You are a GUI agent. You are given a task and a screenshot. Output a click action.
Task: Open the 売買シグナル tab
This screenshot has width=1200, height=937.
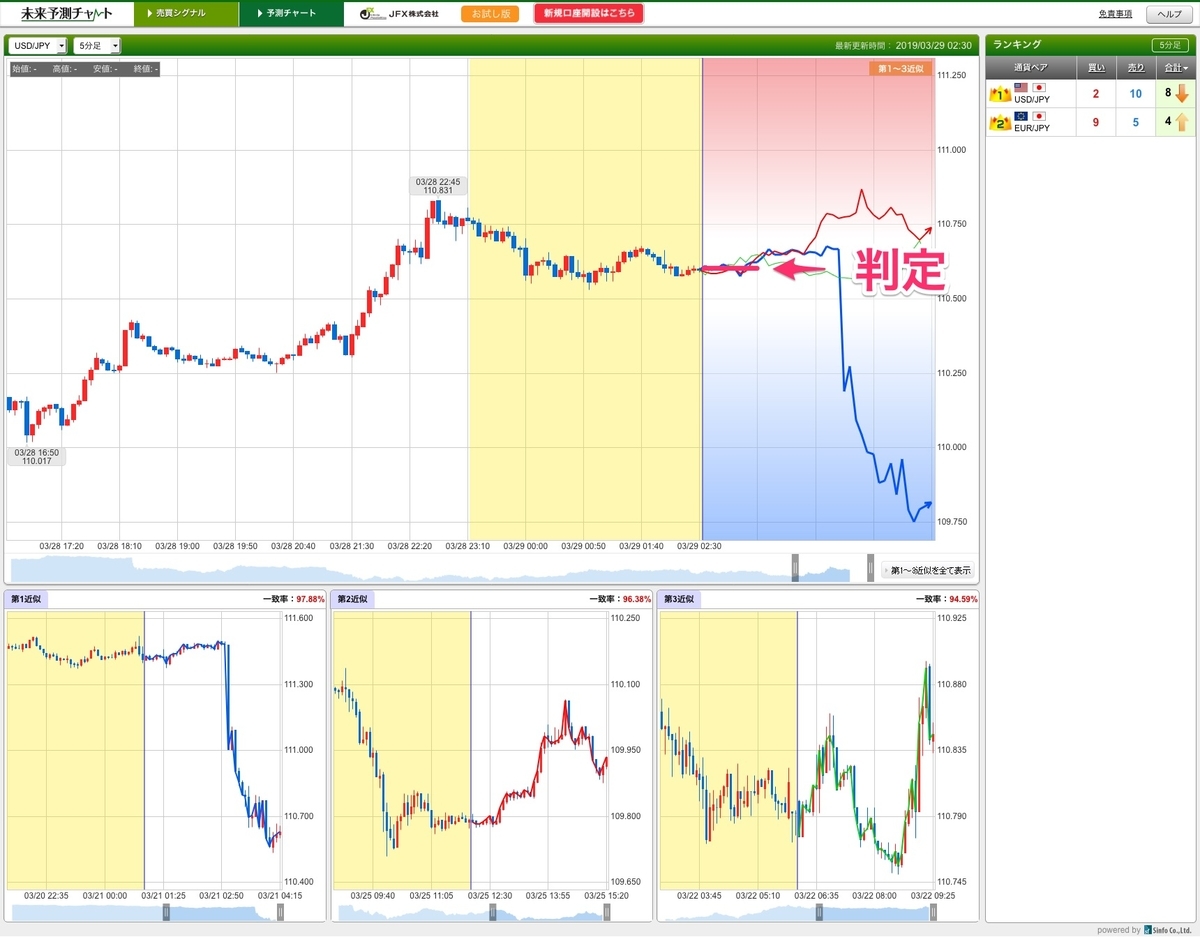coord(185,14)
